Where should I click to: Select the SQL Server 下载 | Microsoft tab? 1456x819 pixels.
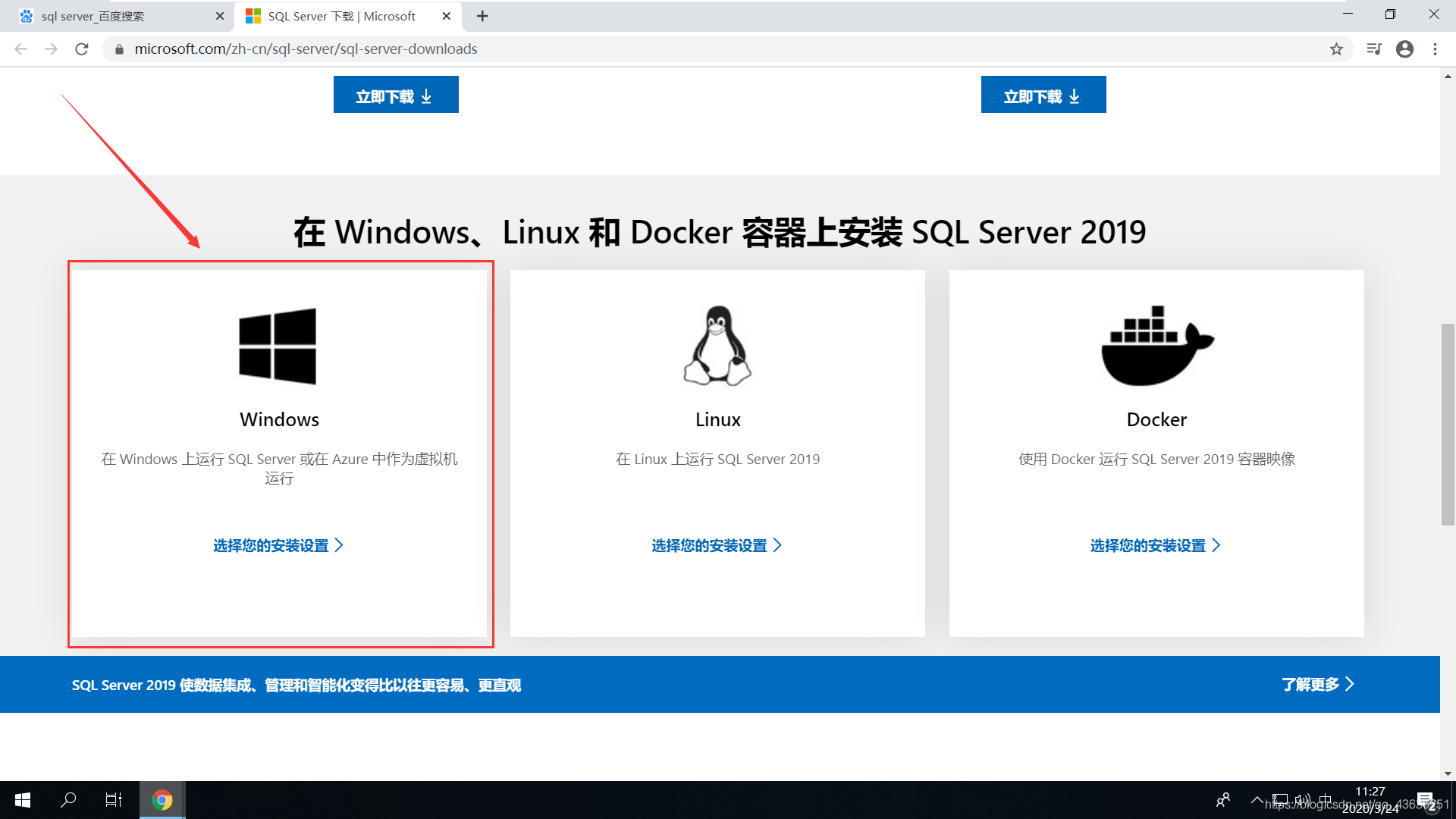coord(349,16)
